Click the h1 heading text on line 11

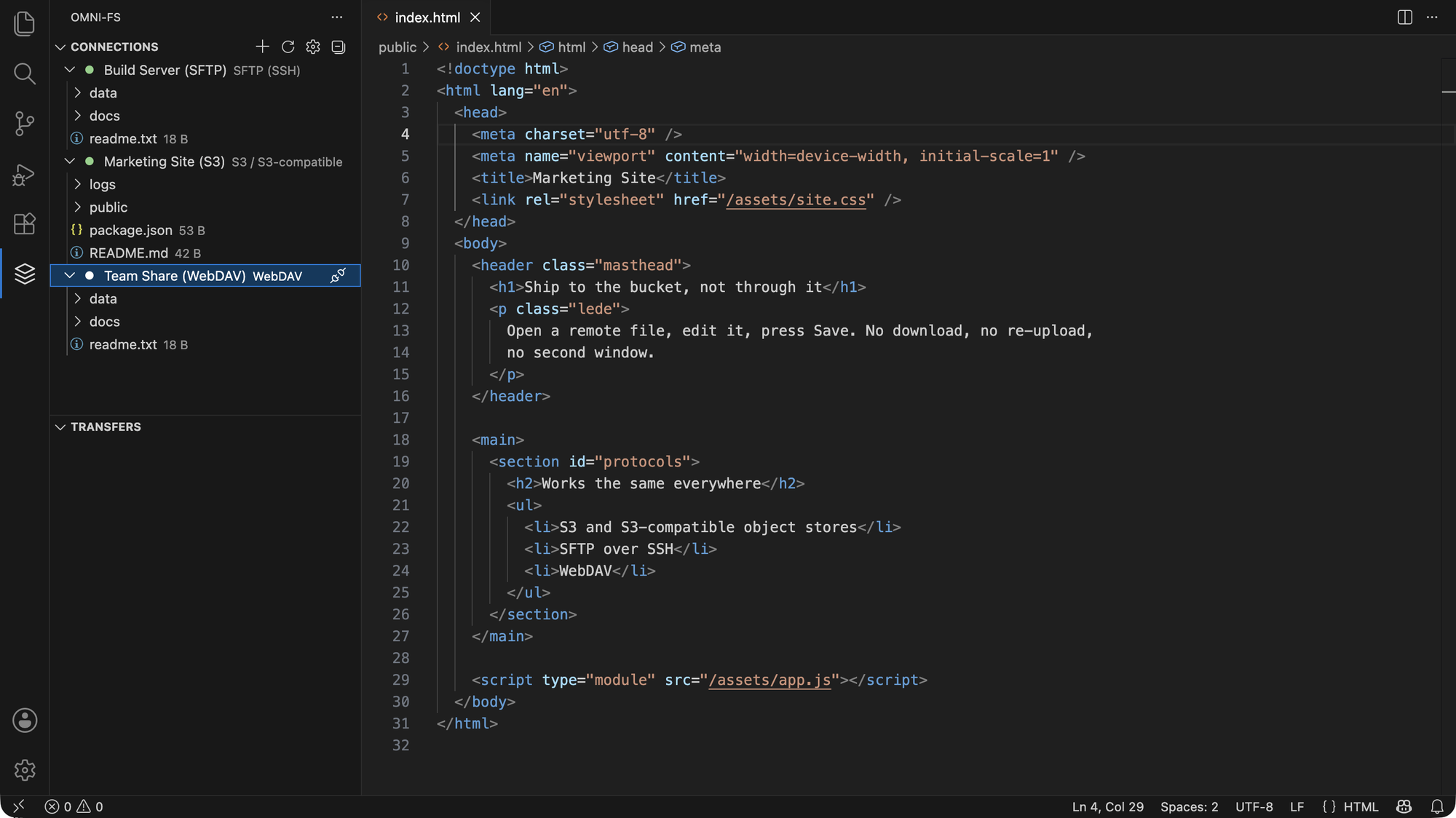pos(673,287)
